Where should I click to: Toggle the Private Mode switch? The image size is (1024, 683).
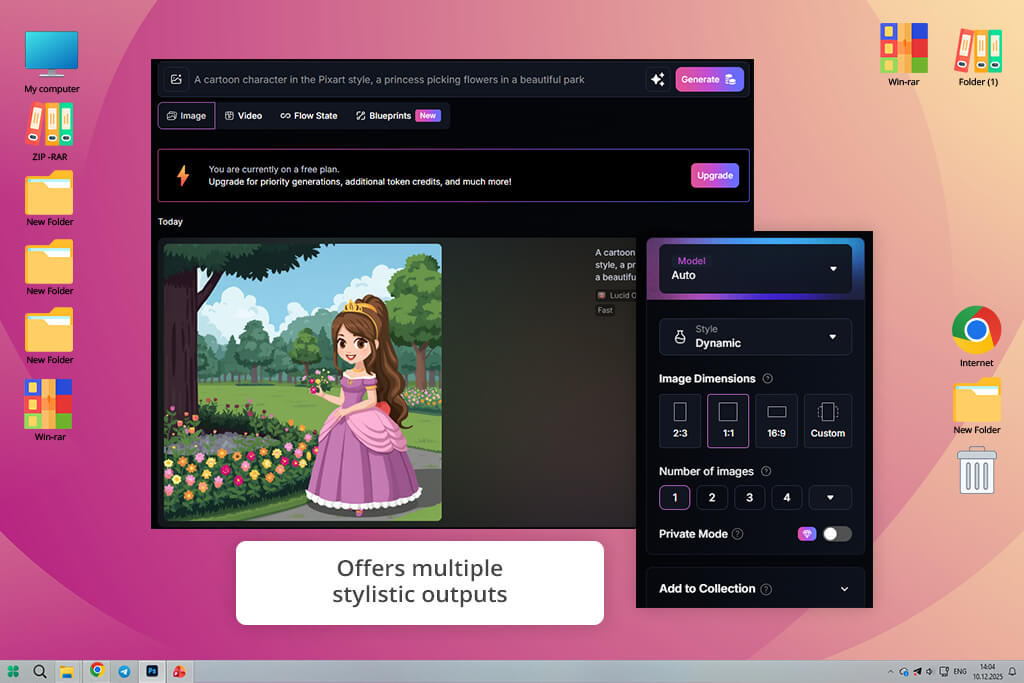pyautogui.click(x=837, y=534)
